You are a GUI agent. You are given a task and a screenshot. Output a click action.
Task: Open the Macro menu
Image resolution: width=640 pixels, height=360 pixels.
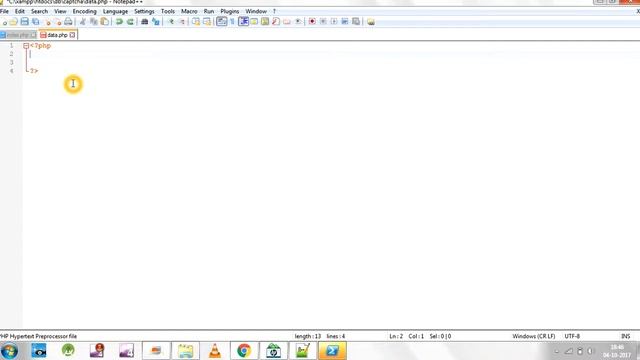point(189,11)
